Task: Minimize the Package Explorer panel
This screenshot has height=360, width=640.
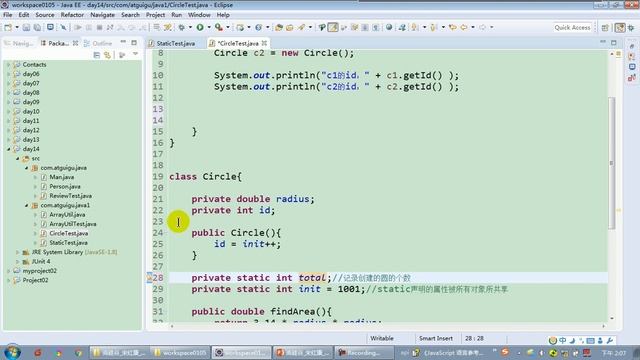Action: click(123, 42)
